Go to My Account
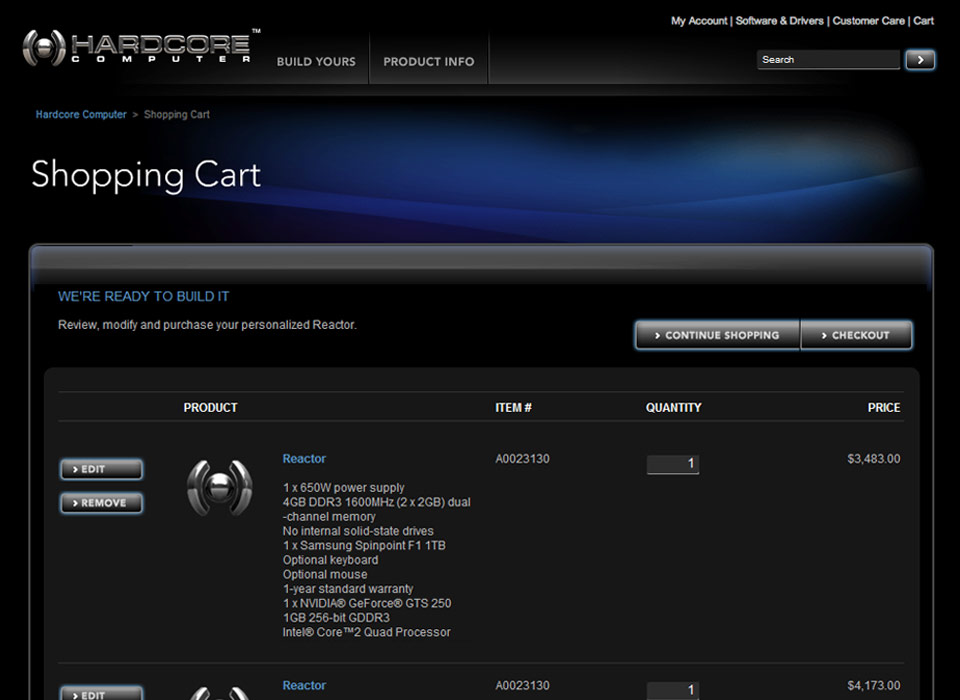Image resolution: width=960 pixels, height=700 pixels. tap(699, 21)
